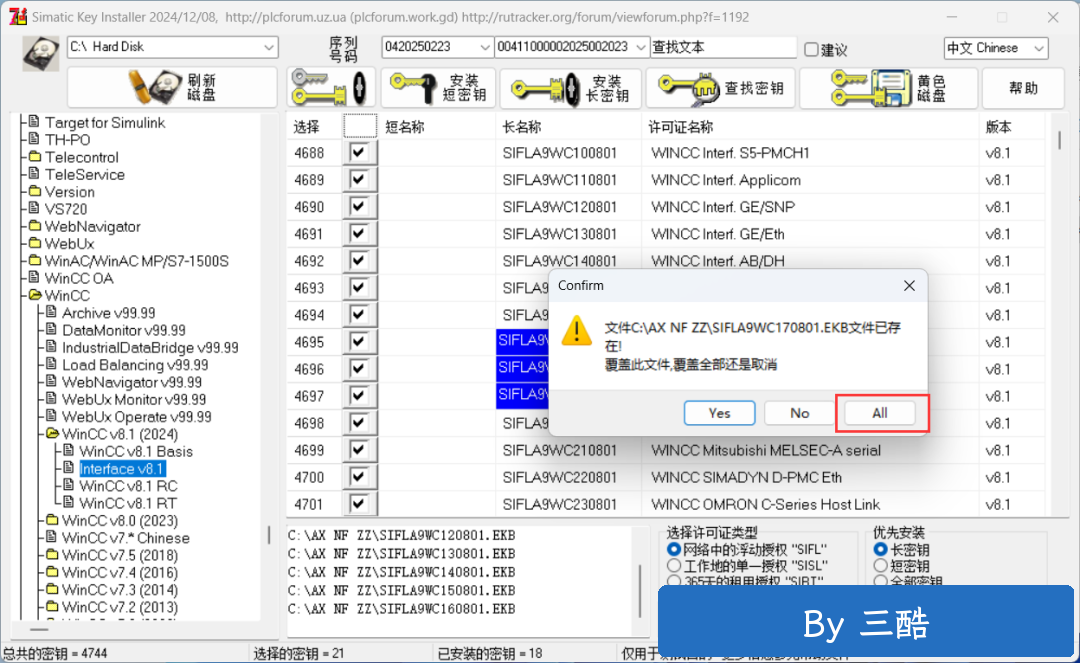Select the 工作地的单一授权 "SISL" radio option
This screenshot has height=663, width=1080.
pos(674,566)
